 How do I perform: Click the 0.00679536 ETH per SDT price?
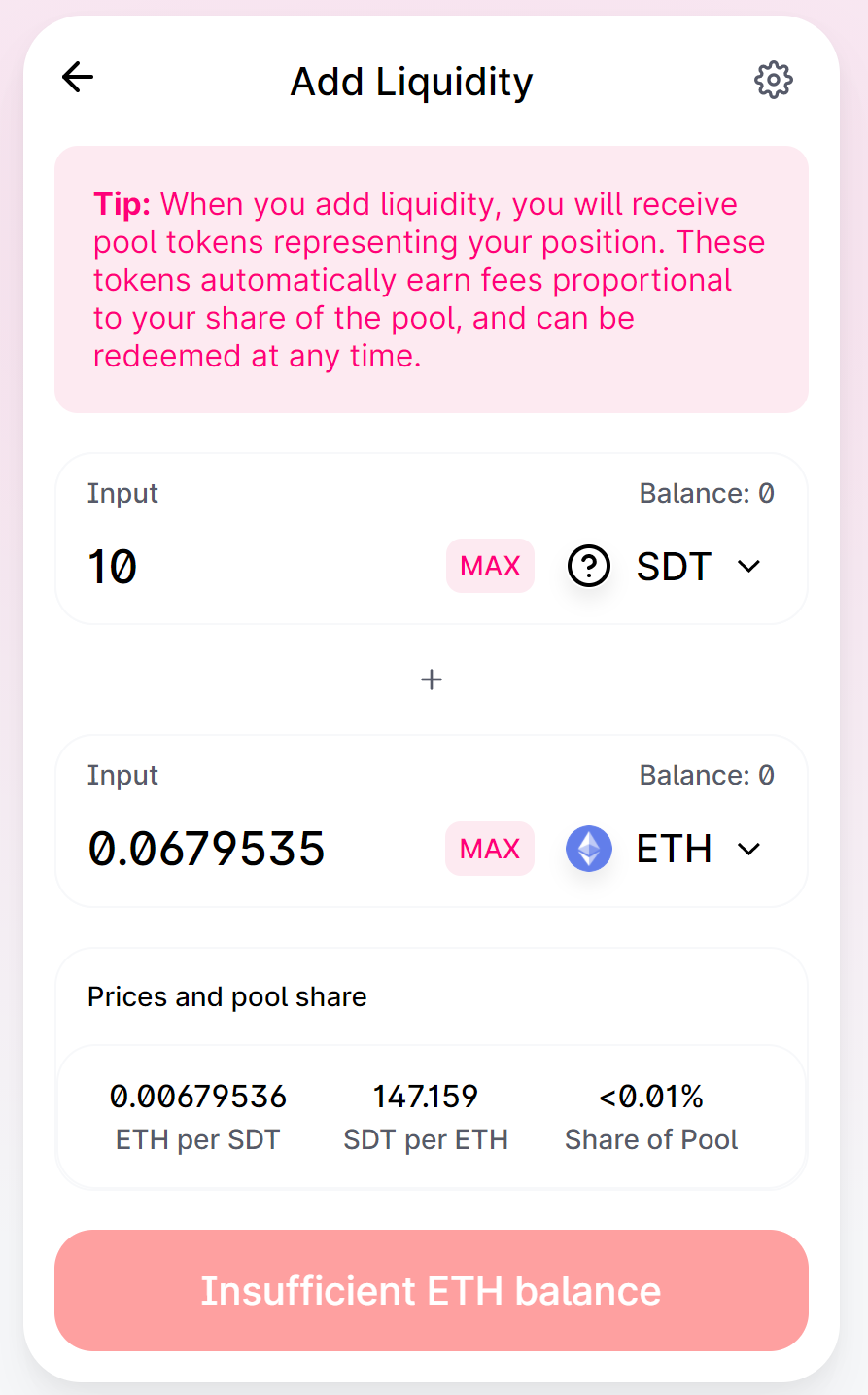(198, 1097)
